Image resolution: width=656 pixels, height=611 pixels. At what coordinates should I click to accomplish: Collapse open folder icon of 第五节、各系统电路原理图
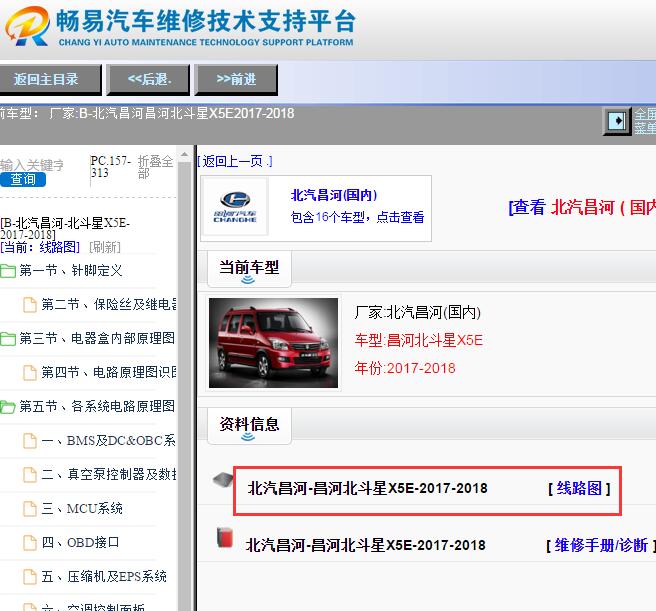click(x=8, y=406)
